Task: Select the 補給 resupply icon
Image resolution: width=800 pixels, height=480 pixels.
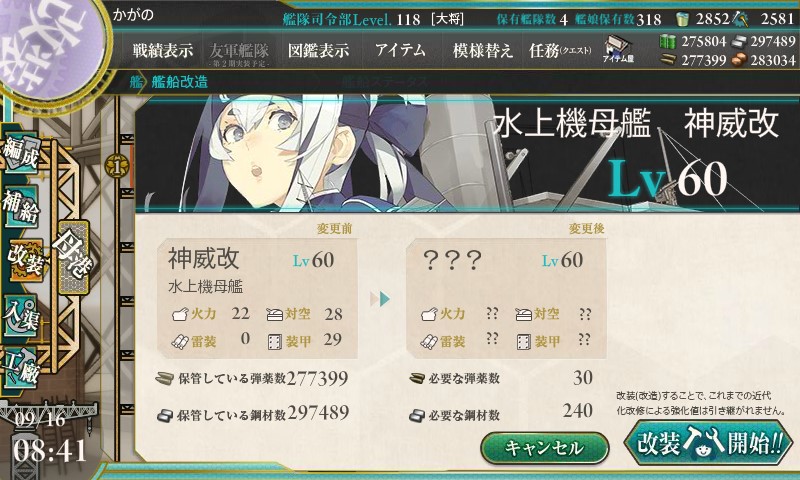Action: click(x=21, y=206)
